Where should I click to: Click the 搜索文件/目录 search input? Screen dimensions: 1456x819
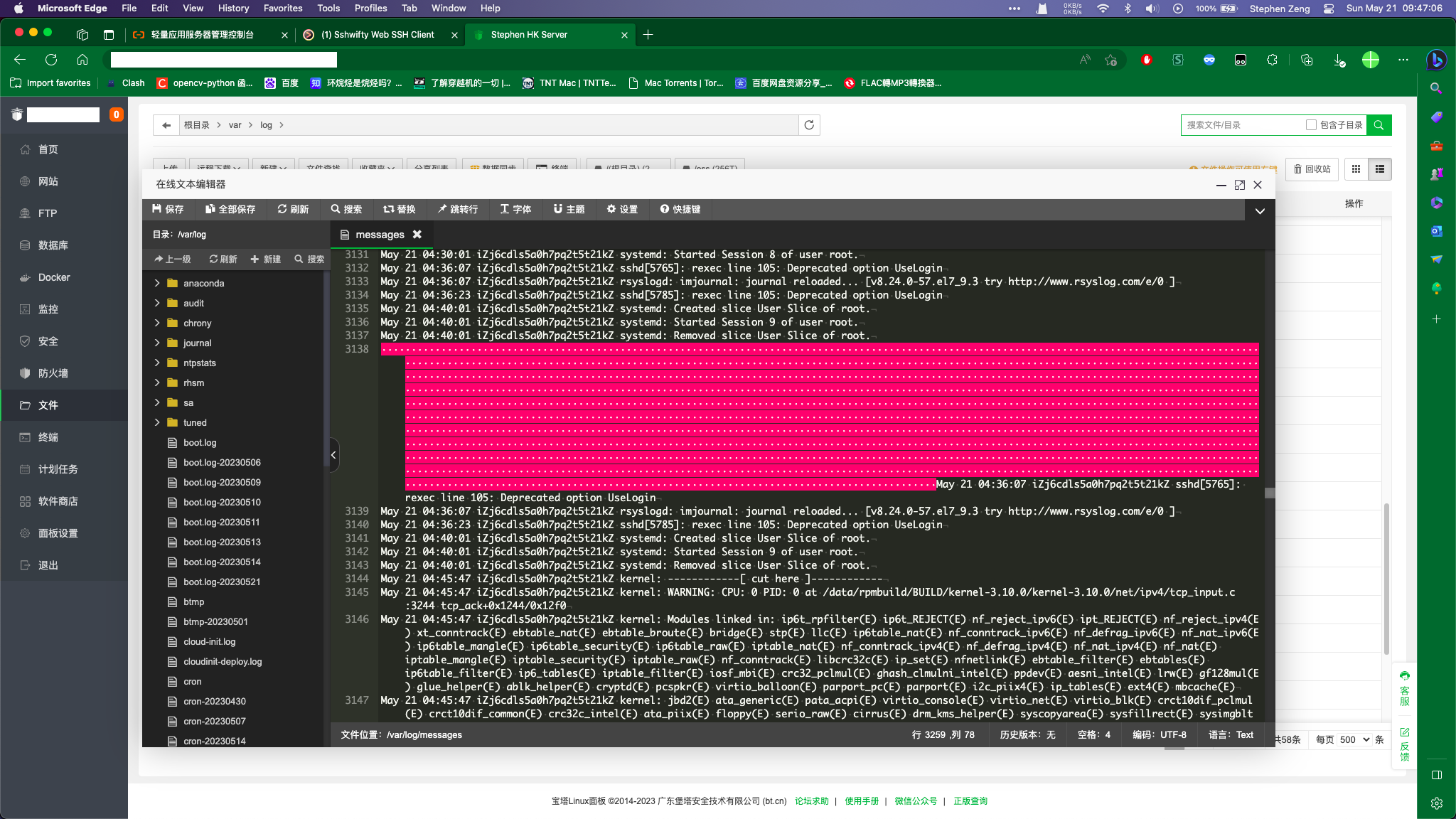pos(1241,125)
